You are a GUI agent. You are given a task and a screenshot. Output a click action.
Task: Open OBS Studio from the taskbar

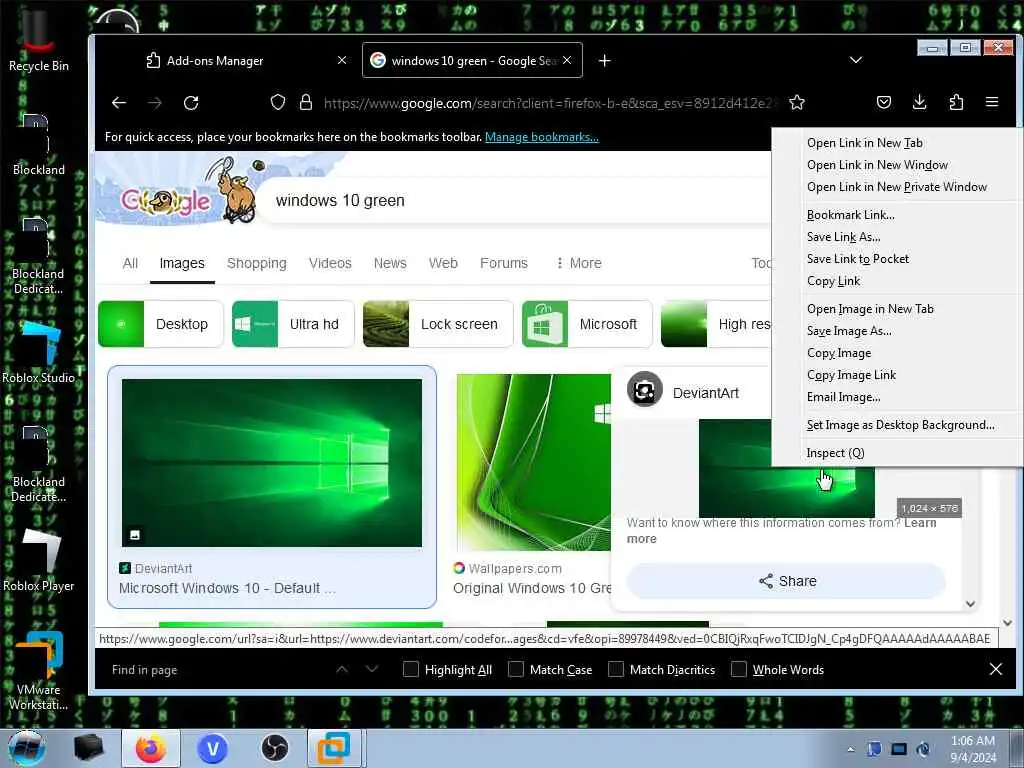click(x=274, y=748)
